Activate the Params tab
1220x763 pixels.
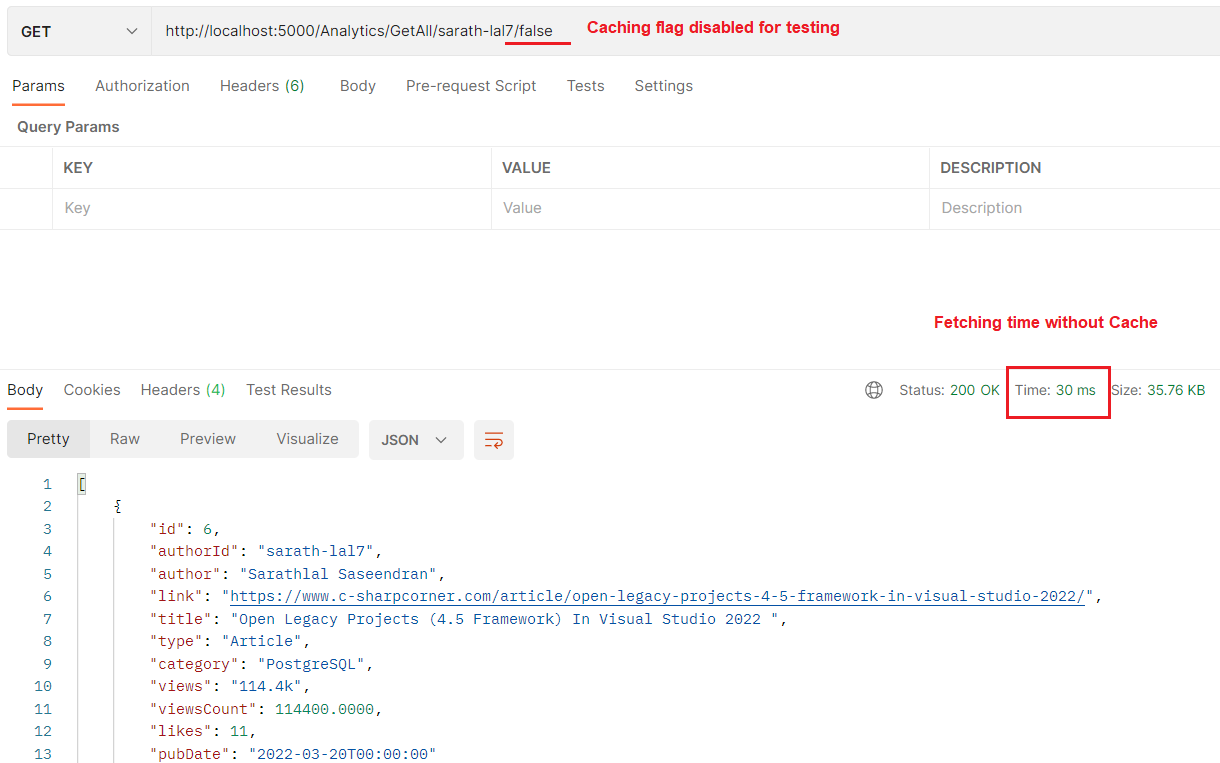point(38,86)
